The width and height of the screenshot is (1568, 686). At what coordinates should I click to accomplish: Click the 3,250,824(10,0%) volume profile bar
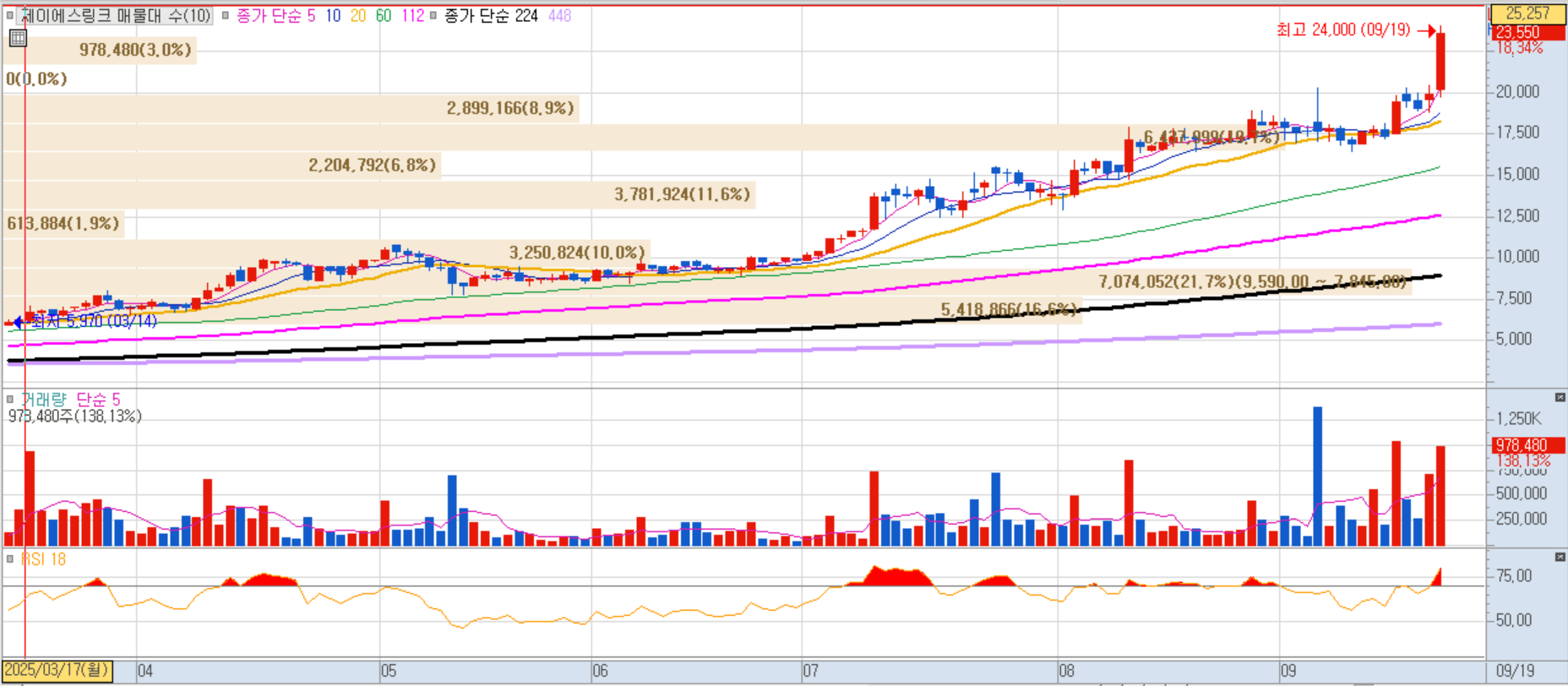[x=326, y=253]
